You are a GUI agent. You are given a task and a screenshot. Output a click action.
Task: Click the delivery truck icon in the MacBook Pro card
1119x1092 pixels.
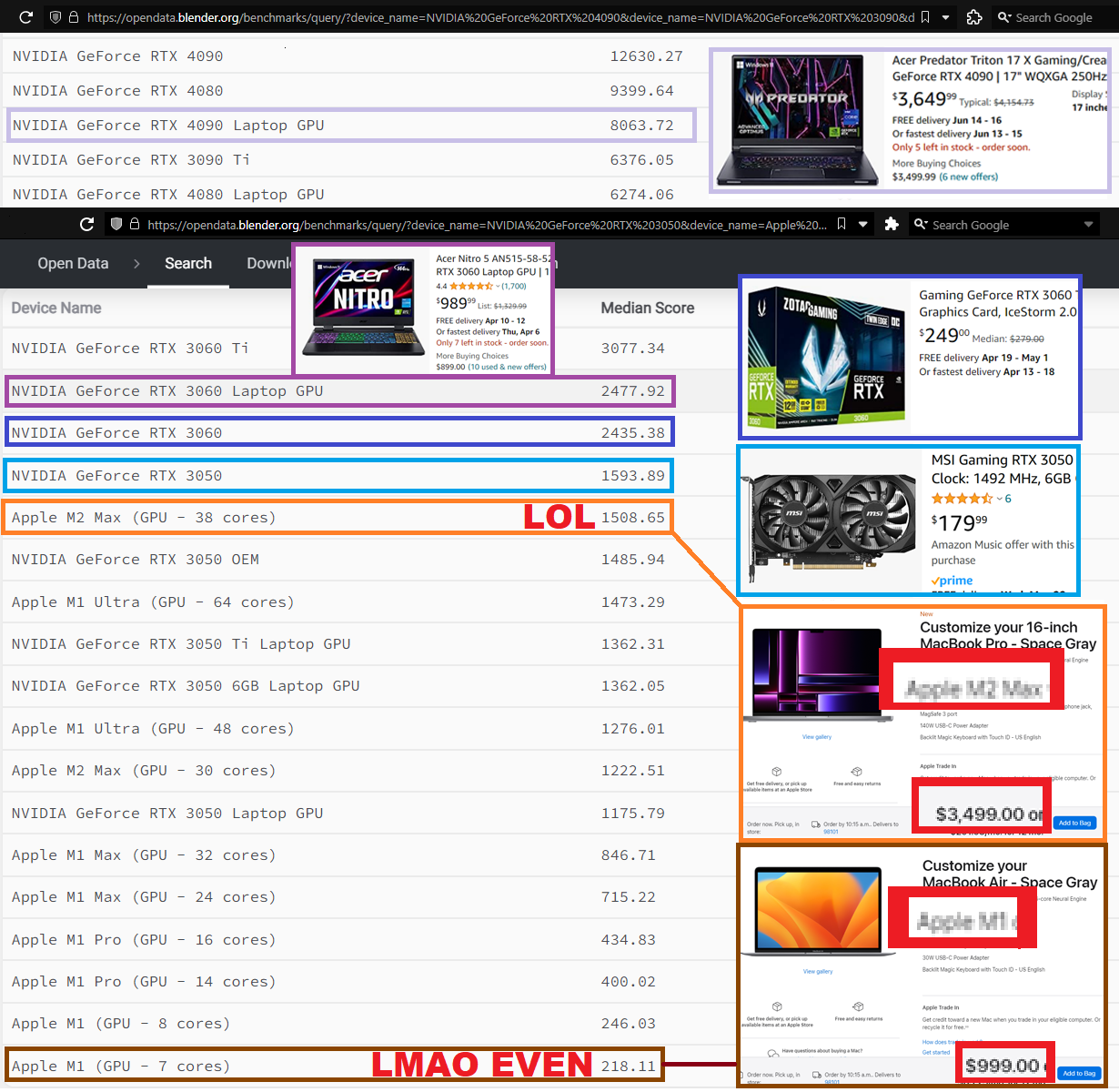(x=816, y=824)
